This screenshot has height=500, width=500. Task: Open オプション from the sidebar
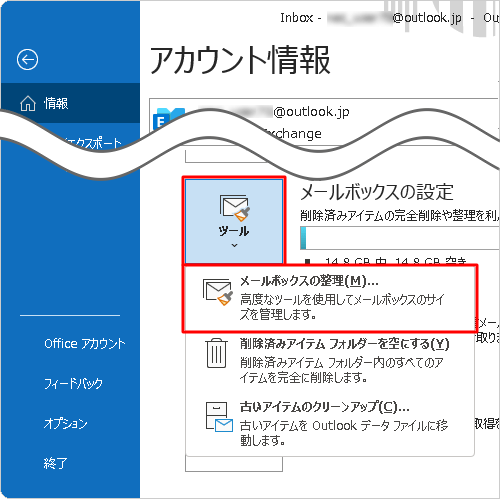pyautogui.click(x=66, y=423)
